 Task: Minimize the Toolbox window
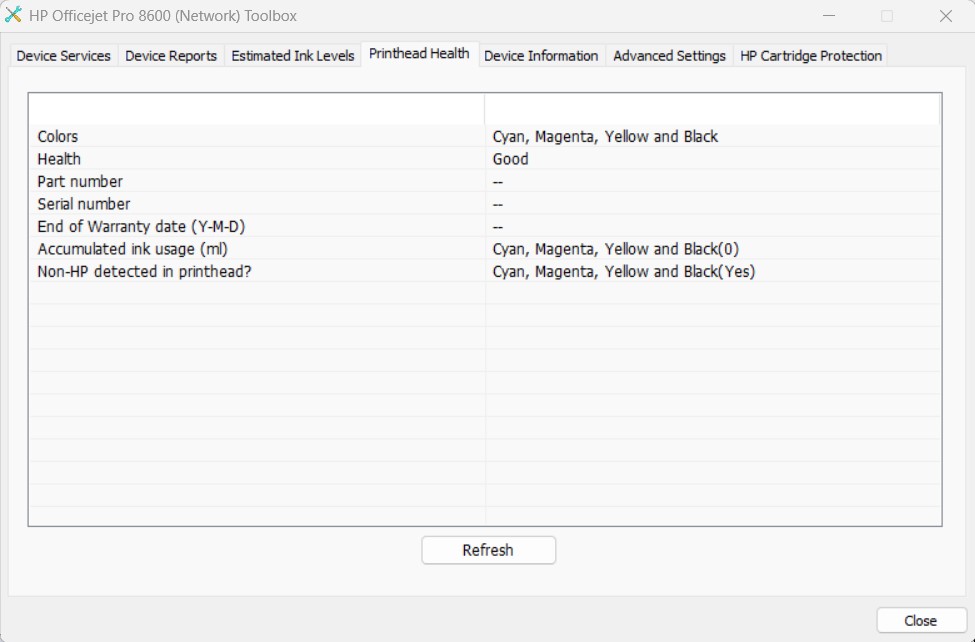[x=829, y=16]
